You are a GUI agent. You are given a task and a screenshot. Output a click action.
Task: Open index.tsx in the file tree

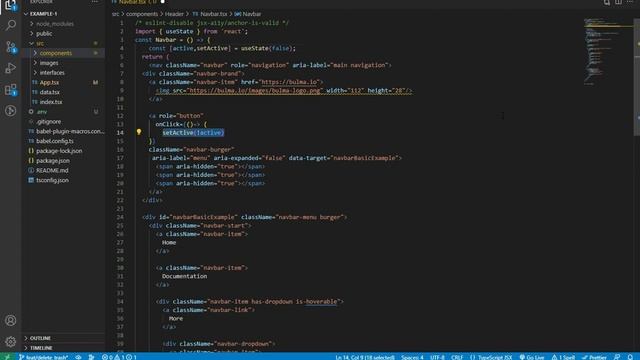63,102
